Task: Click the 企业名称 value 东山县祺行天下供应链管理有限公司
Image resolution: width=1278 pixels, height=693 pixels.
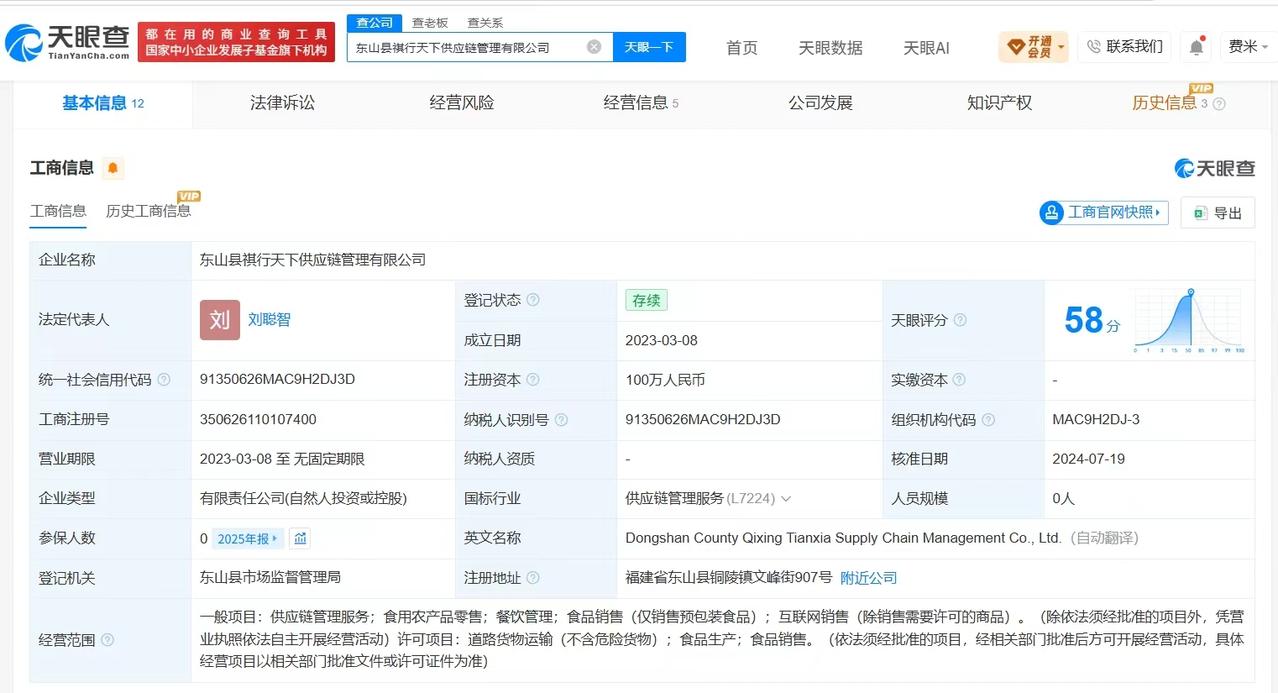Action: (313, 260)
